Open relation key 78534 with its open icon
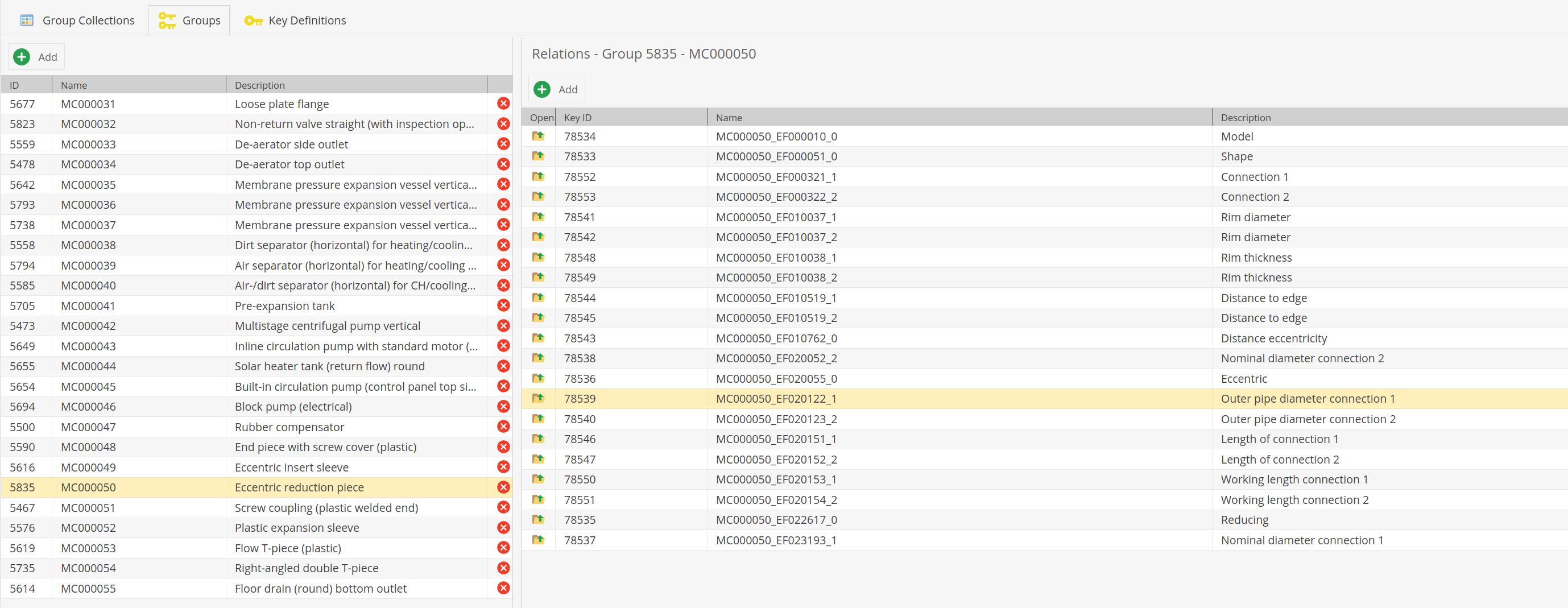Viewport: 1568px width, 608px height. point(538,136)
